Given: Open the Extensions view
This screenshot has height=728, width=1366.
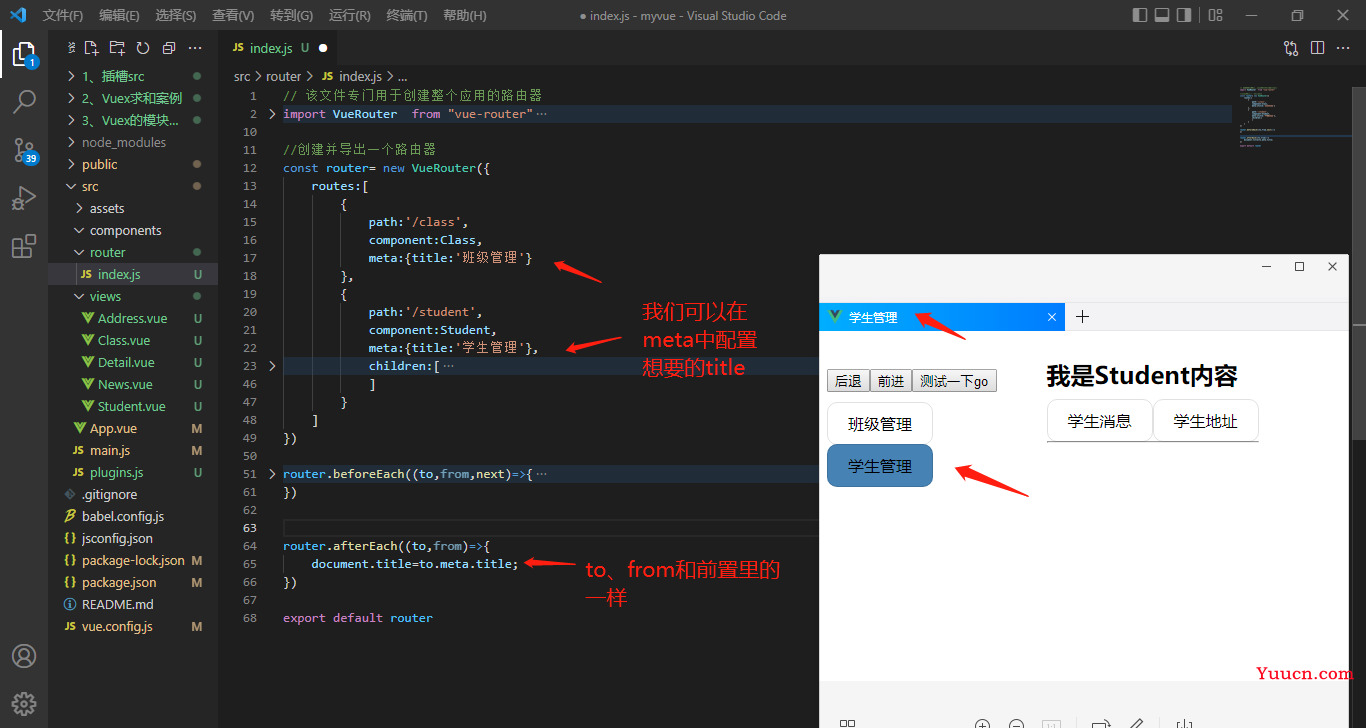Looking at the screenshot, I should pos(24,246).
